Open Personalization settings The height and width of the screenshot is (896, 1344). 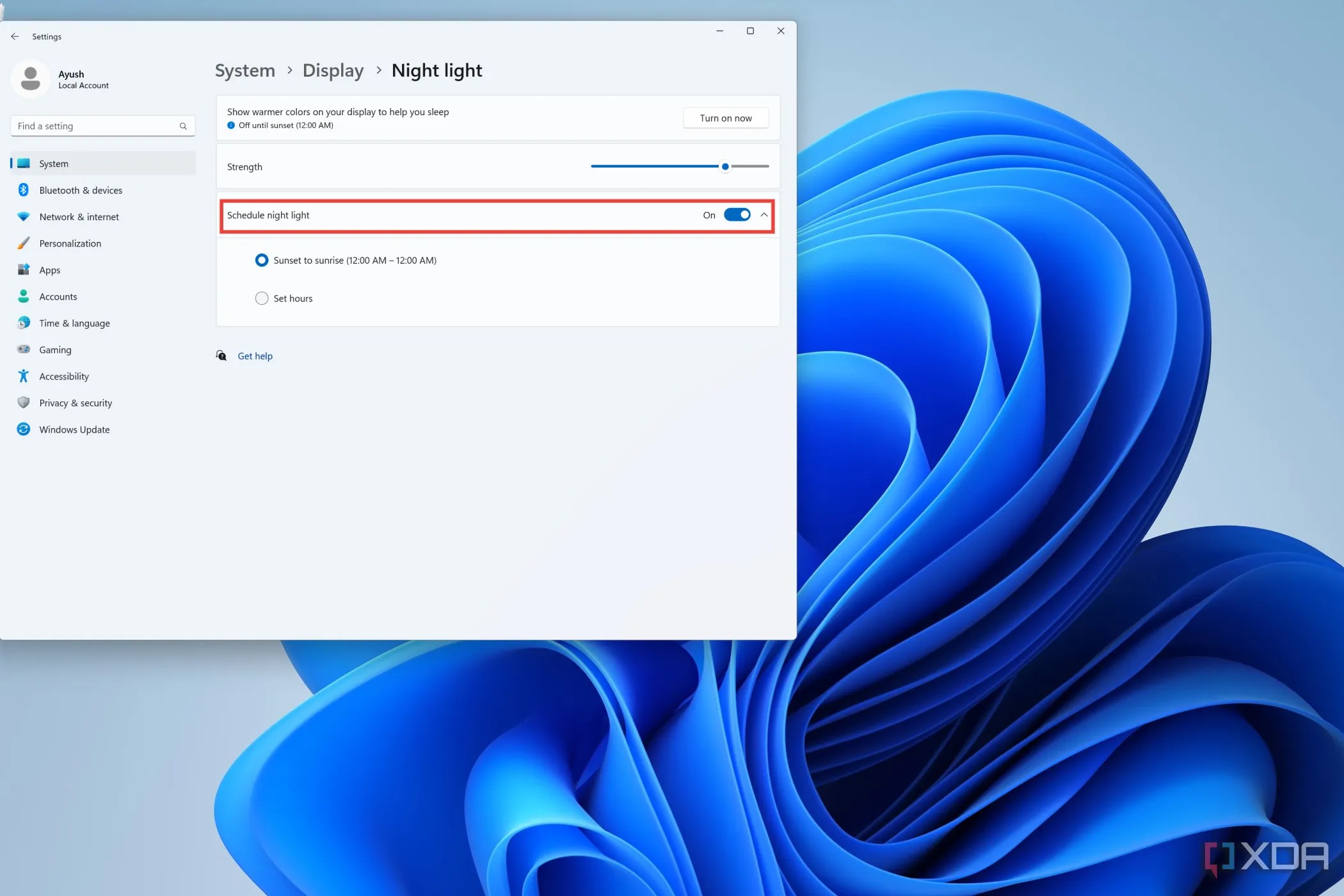[x=70, y=243]
